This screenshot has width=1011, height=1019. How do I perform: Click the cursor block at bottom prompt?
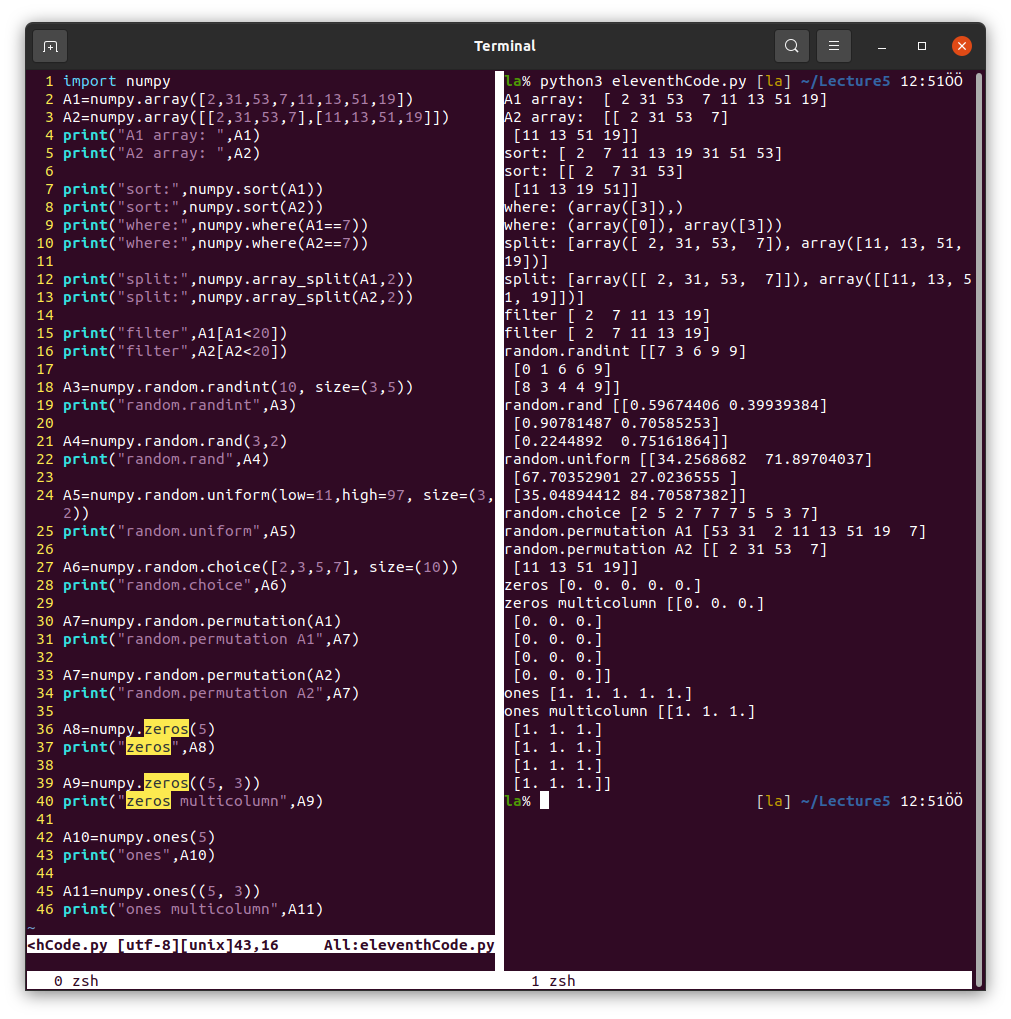tap(544, 801)
